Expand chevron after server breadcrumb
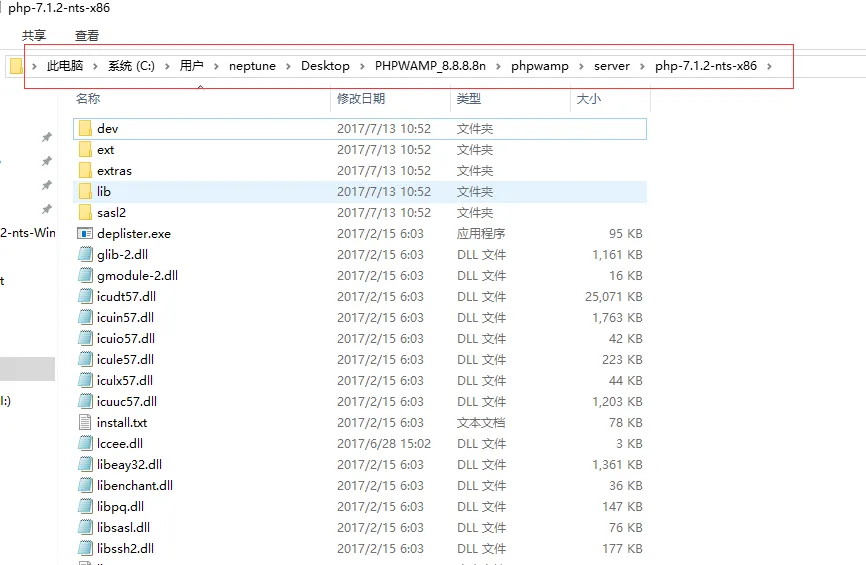Viewport: 866px width, 565px height. click(x=642, y=66)
